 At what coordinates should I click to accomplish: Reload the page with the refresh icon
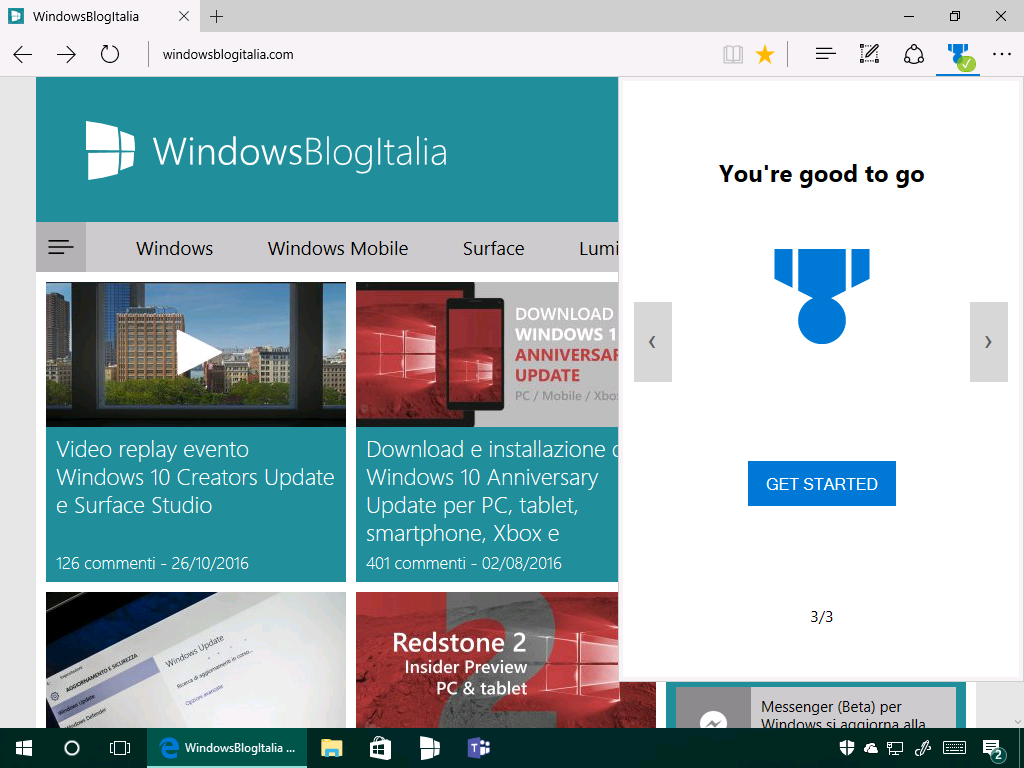tap(110, 54)
